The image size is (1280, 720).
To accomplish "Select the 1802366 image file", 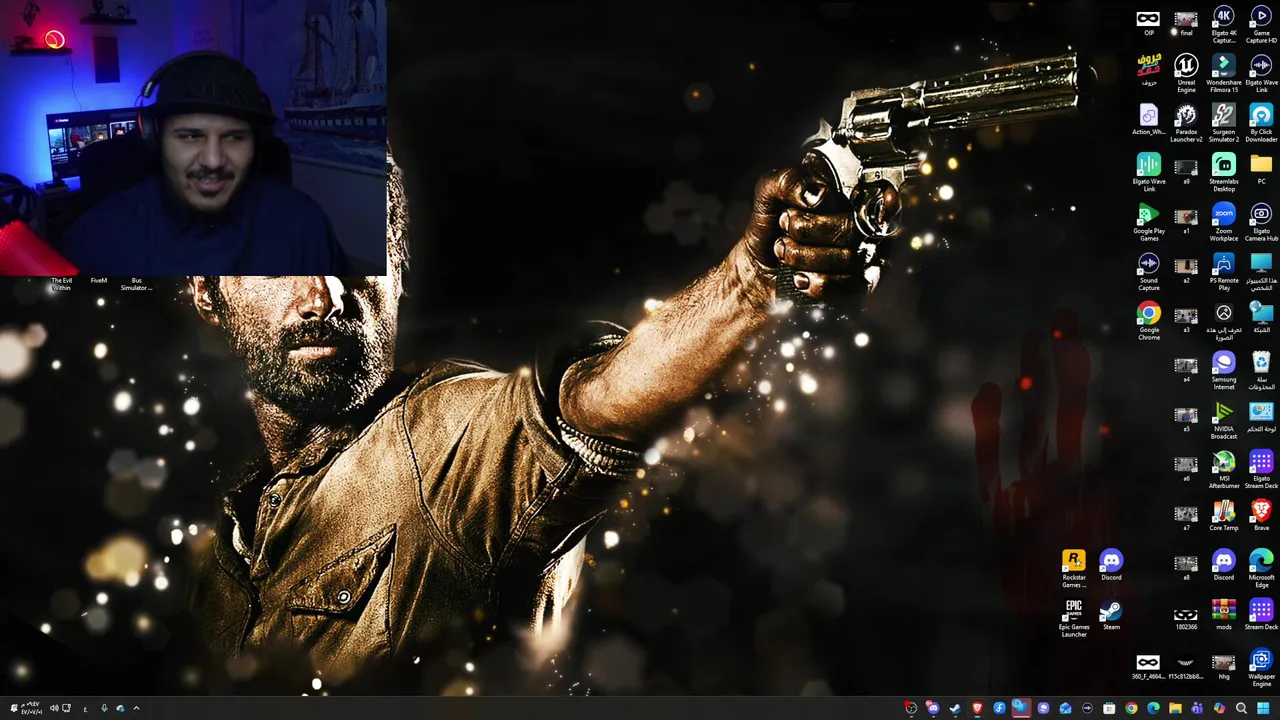I will coord(1186,617).
